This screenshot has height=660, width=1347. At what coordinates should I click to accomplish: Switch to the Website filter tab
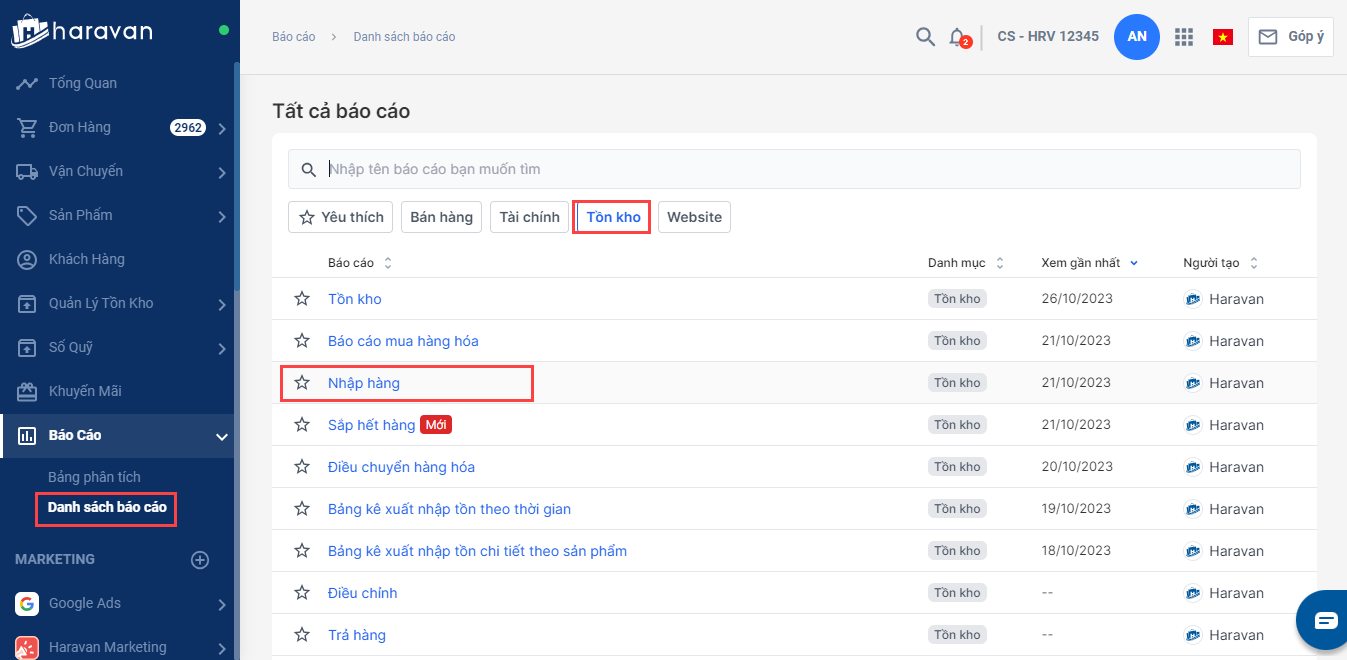click(694, 217)
